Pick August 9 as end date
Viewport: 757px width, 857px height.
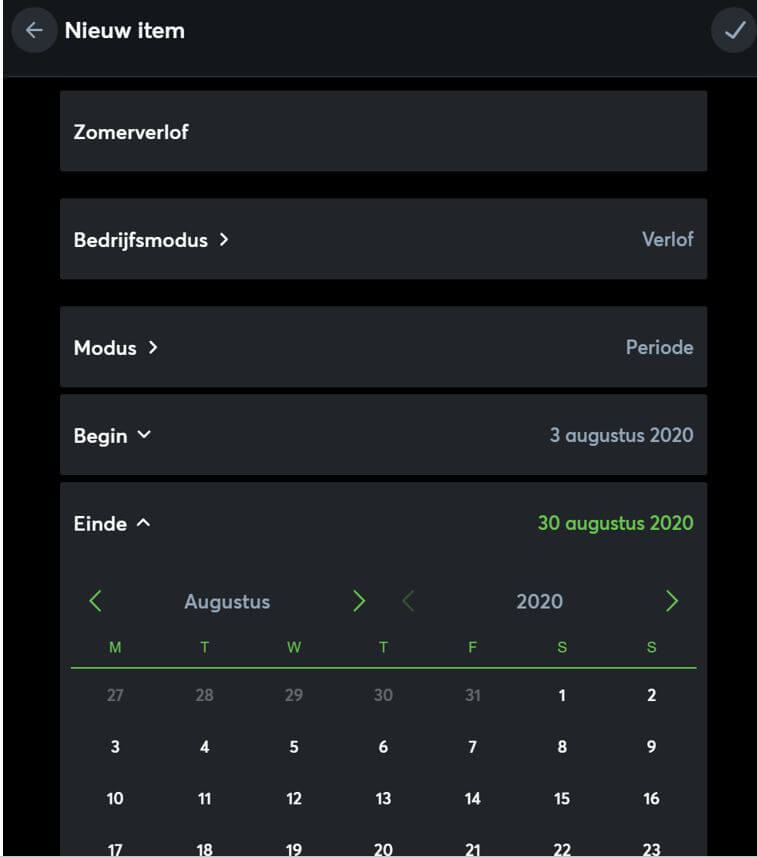pyautogui.click(x=651, y=747)
